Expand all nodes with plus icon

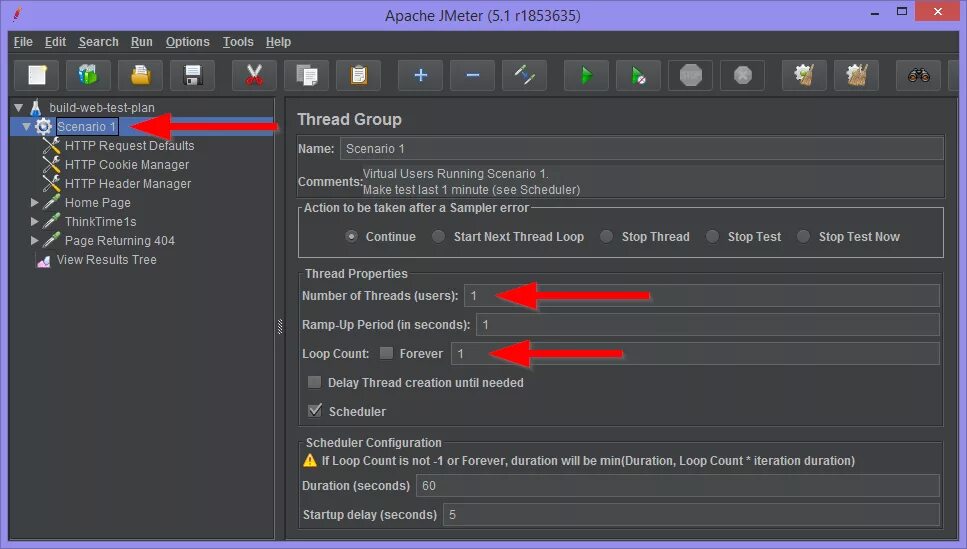[421, 76]
